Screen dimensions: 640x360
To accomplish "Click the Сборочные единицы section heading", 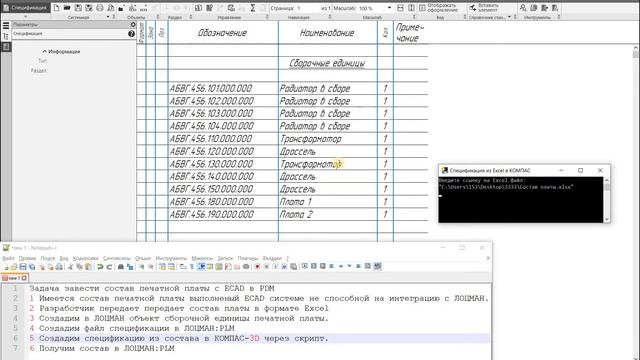I will click(x=327, y=63).
